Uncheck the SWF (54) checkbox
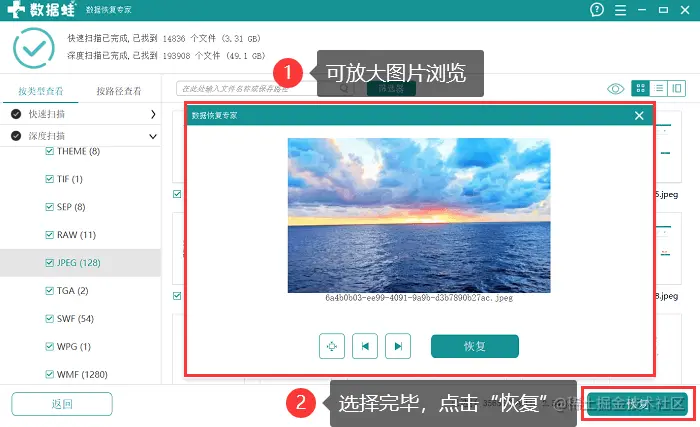Viewport: 700px width, 427px height. click(x=50, y=318)
